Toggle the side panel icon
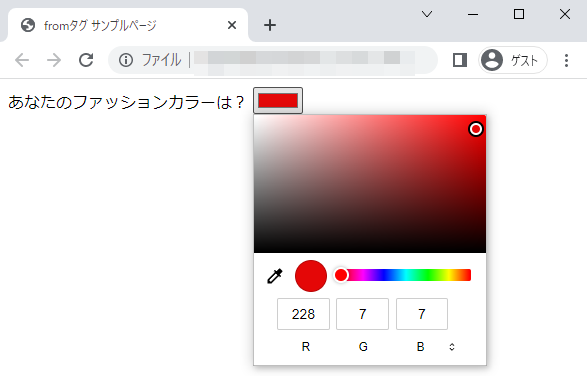Screen dimensions: 587x376 click(x=460, y=60)
